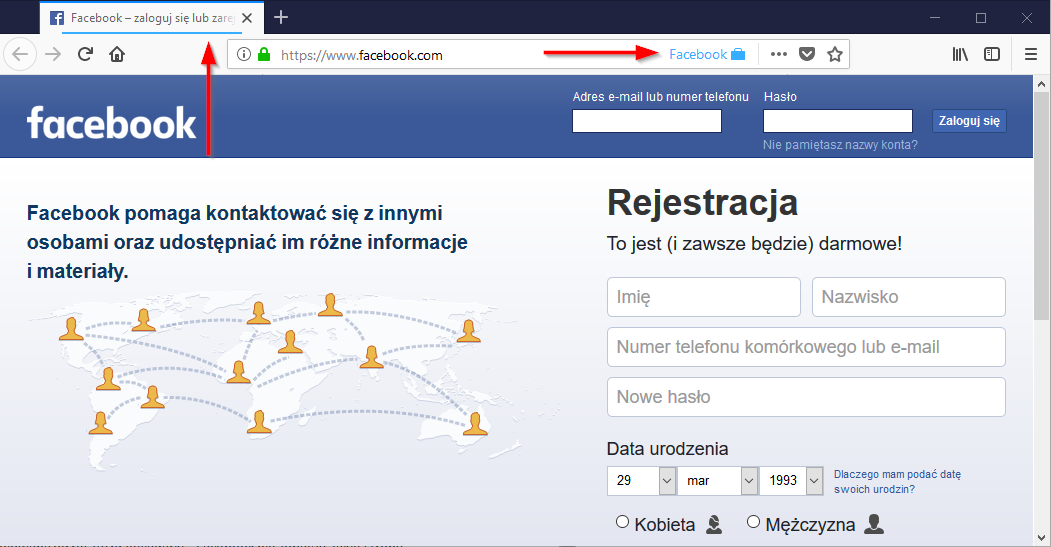Close the Facebook tab
Image resolution: width=1051 pixels, height=547 pixels.
[247, 18]
